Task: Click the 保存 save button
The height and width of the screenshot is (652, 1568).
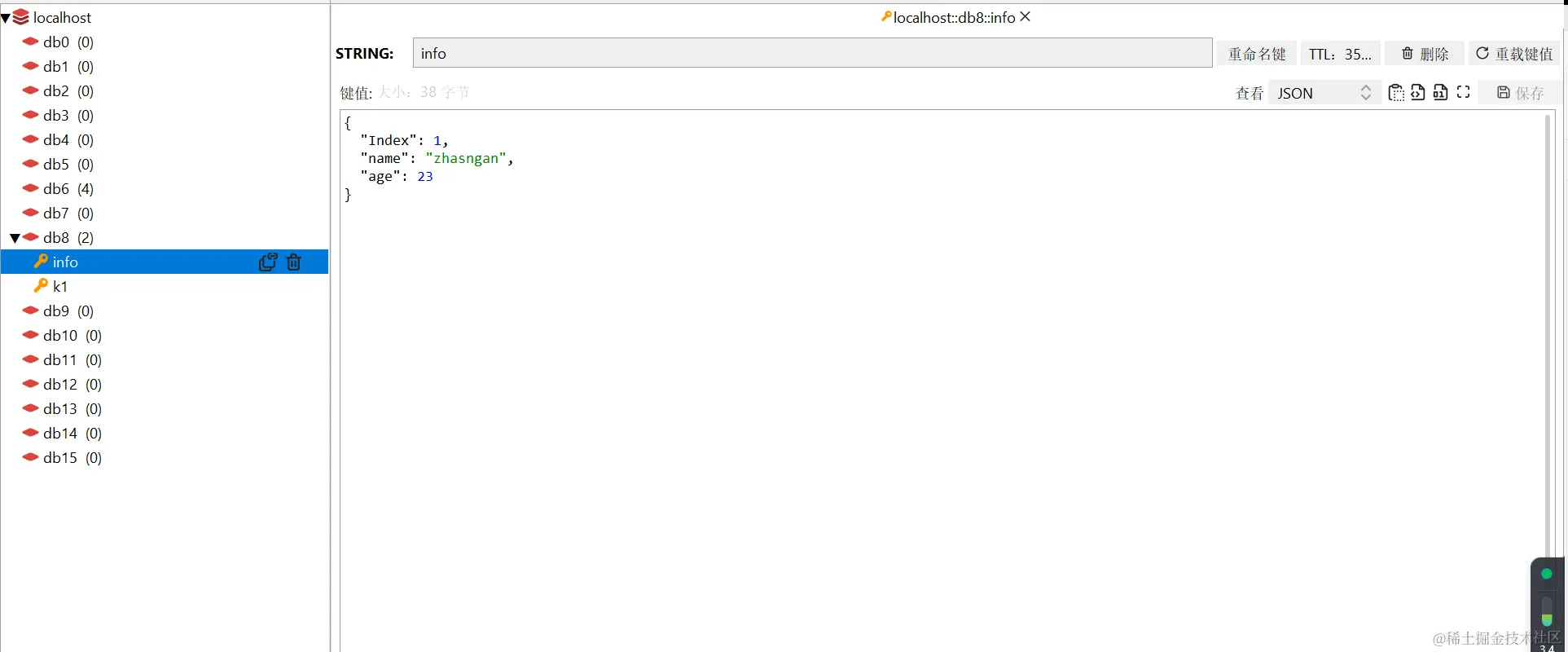Action: 1520,93
